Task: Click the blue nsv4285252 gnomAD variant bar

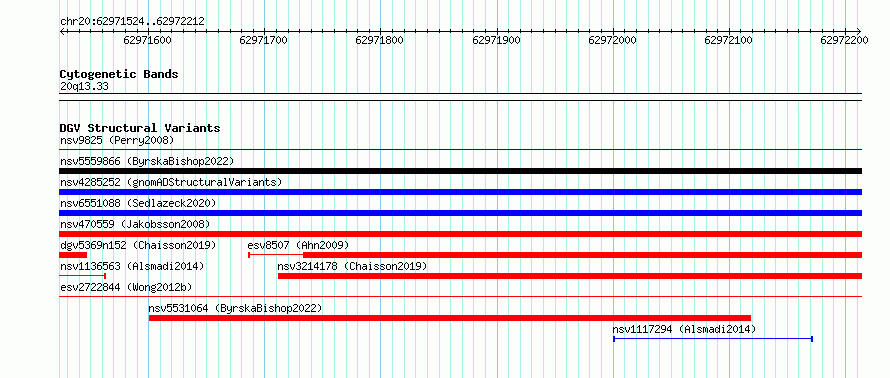Action: [460, 192]
